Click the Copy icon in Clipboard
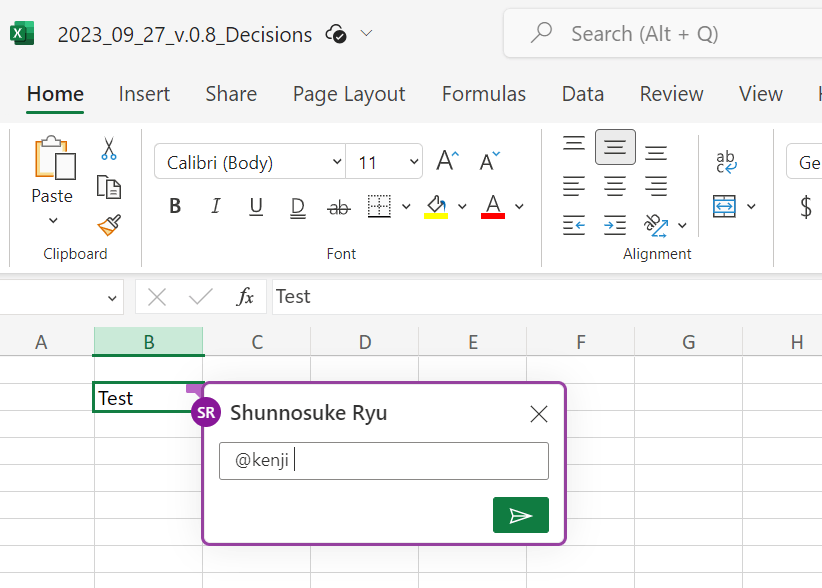The width and height of the screenshot is (822, 588). click(x=109, y=187)
